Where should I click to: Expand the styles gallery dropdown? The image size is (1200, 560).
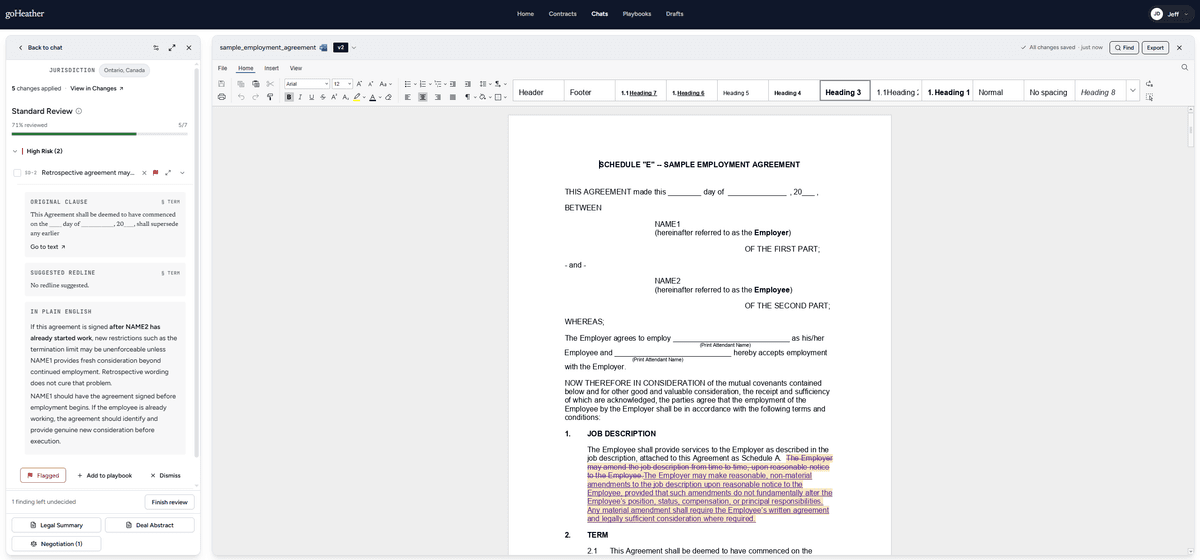(x=1133, y=91)
